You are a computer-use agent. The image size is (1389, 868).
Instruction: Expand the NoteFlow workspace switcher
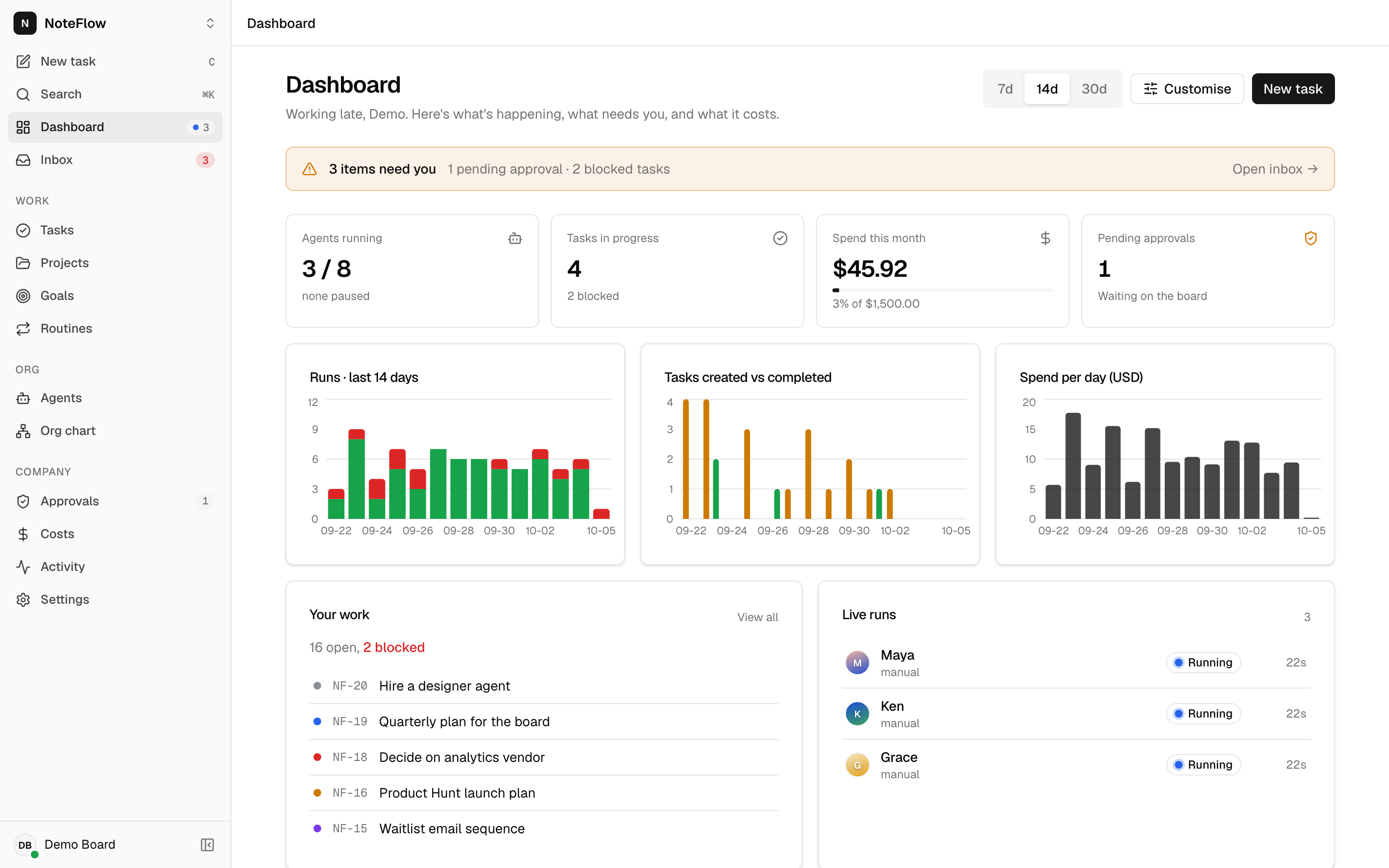pyautogui.click(x=210, y=23)
